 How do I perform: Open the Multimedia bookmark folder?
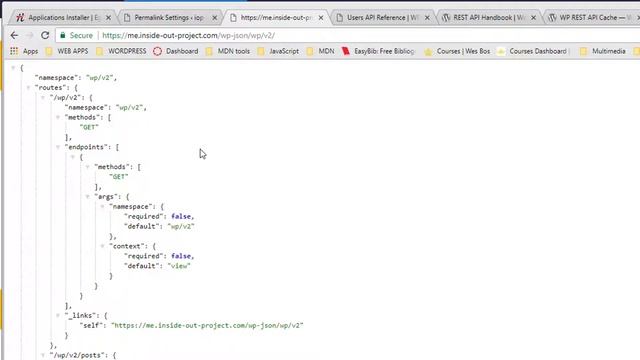coord(603,51)
